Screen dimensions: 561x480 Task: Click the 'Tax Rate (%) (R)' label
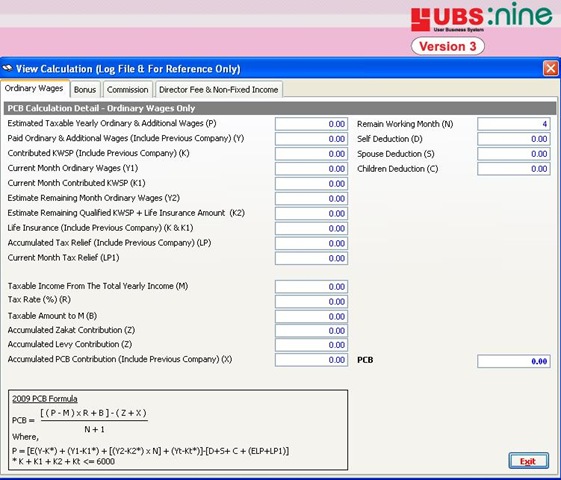pos(39,300)
